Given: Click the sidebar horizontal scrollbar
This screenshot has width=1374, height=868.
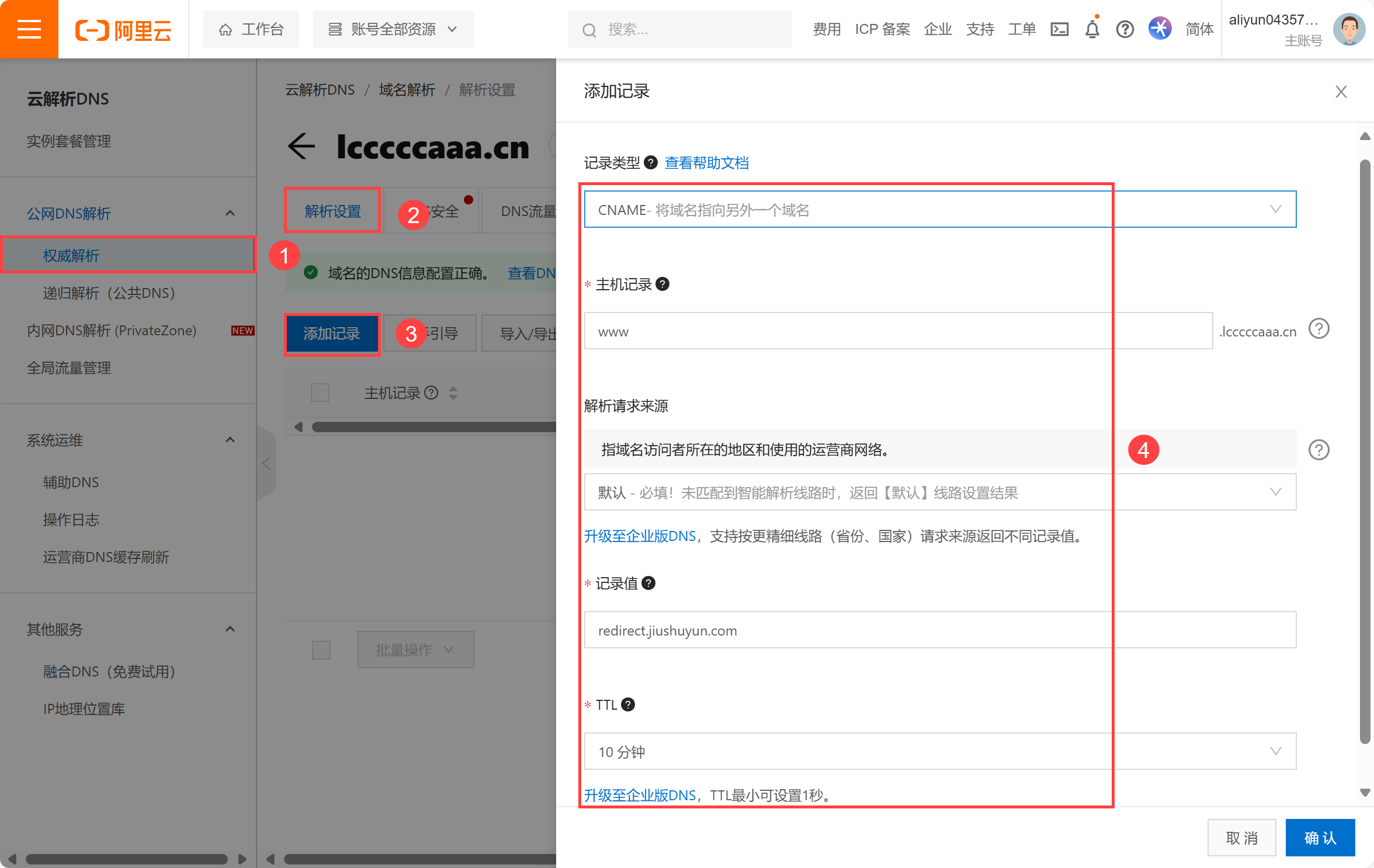Looking at the screenshot, I should (x=126, y=859).
